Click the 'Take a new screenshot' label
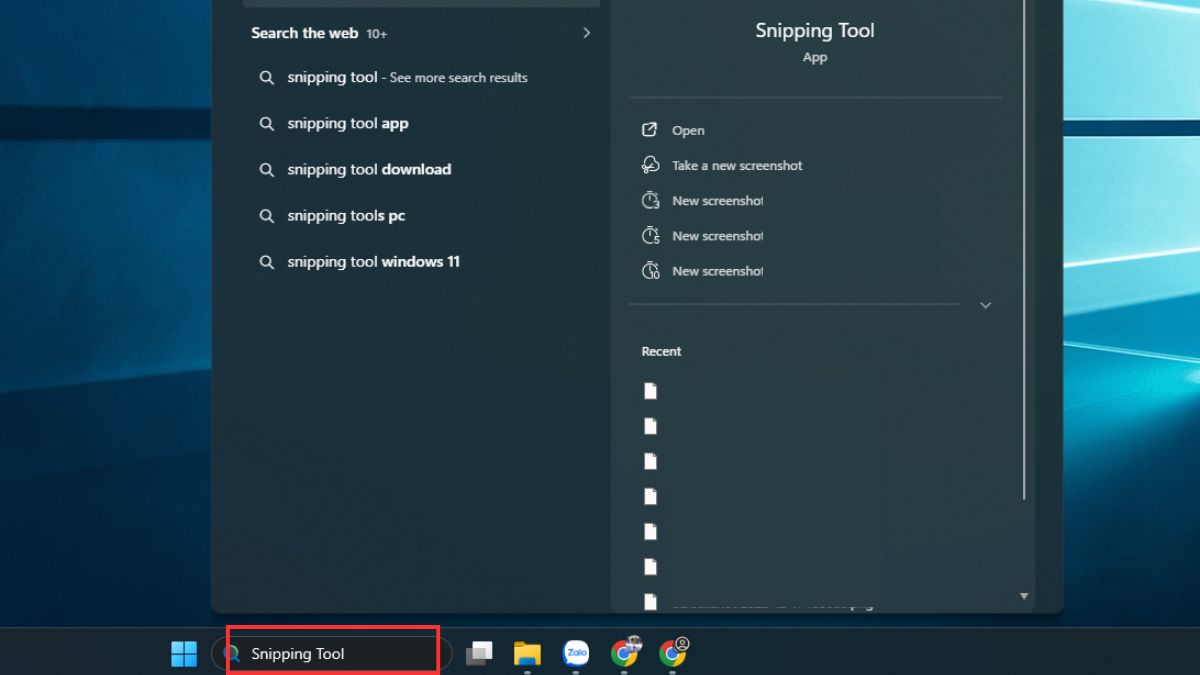Screen dimensions: 1200x675 (x=737, y=165)
